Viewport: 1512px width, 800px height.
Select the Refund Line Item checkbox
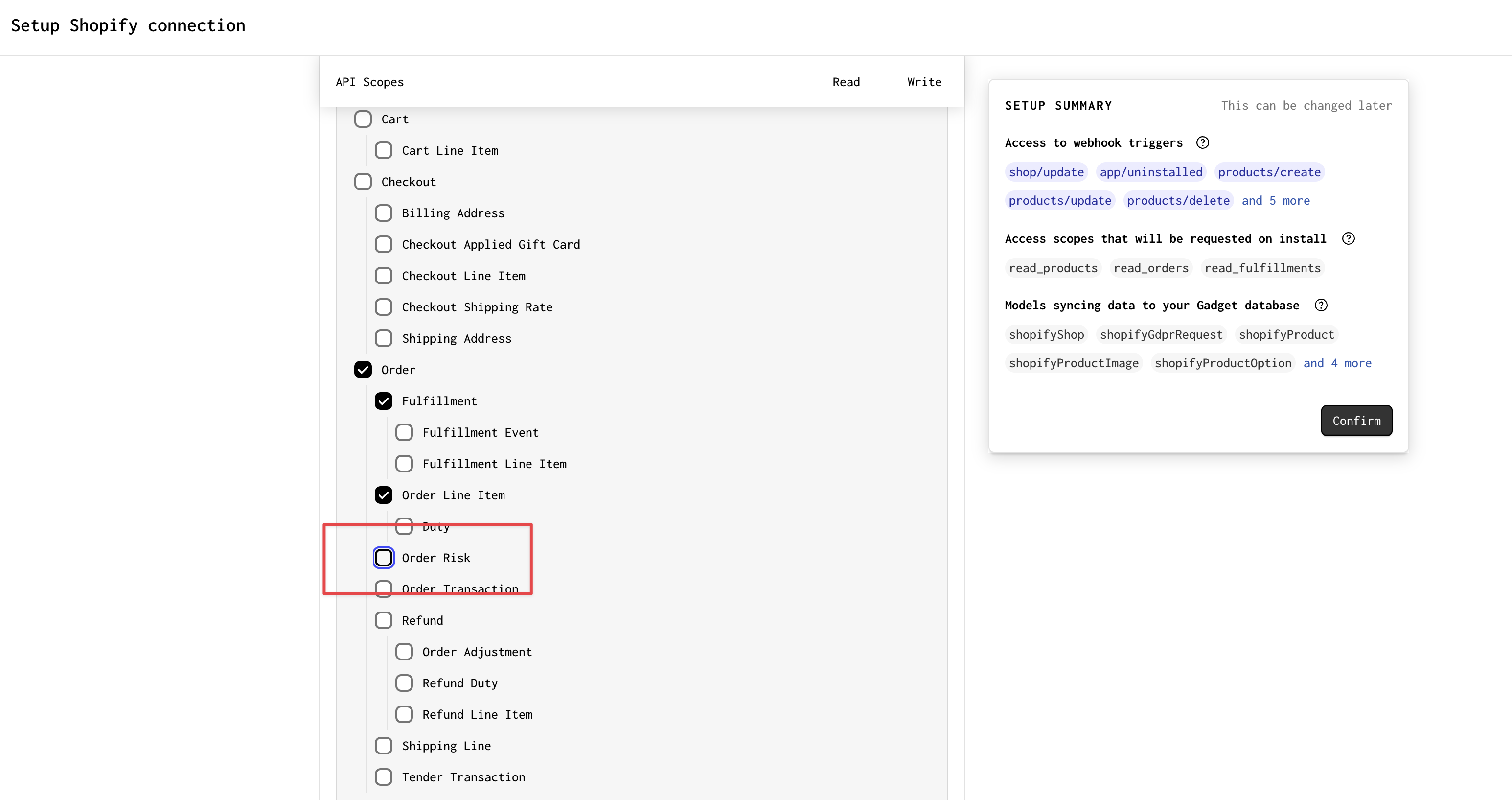coord(404,714)
